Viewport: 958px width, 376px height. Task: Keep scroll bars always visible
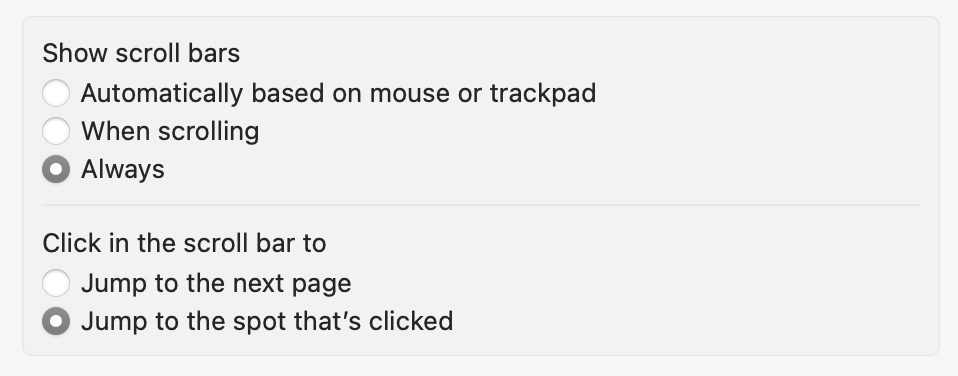point(56,169)
